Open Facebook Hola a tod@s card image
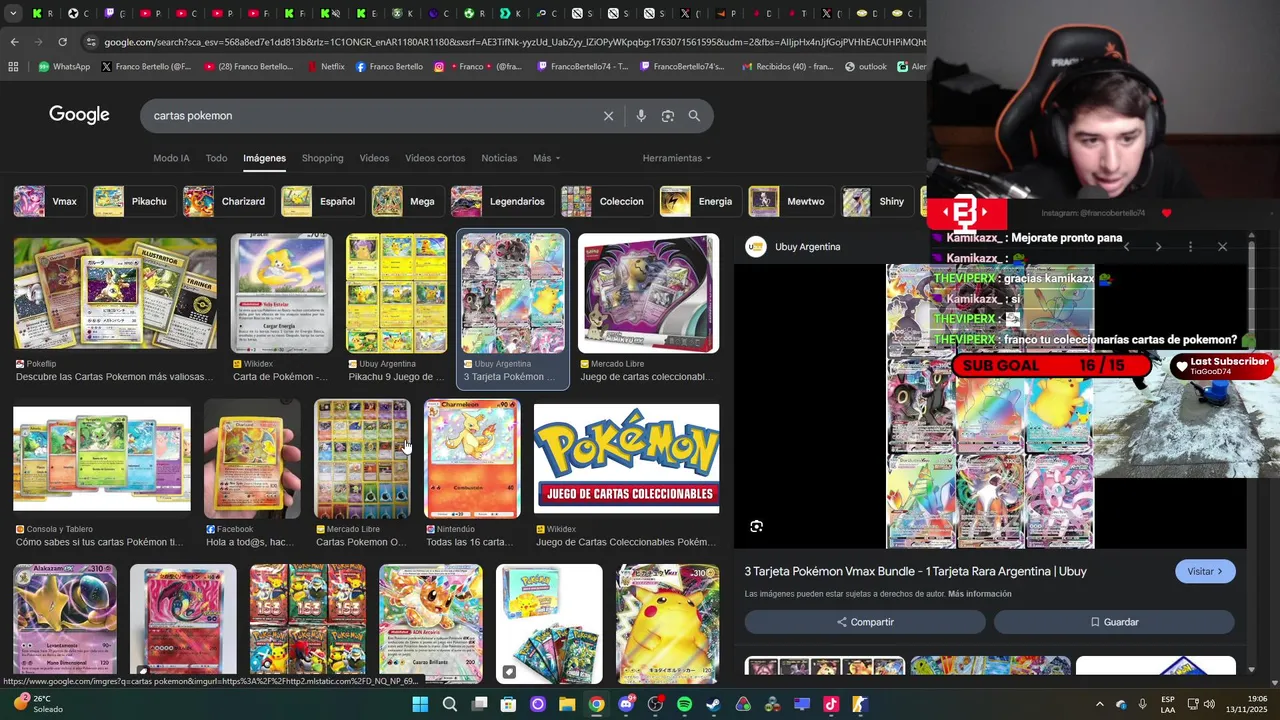The height and width of the screenshot is (720, 1280). pos(252,459)
